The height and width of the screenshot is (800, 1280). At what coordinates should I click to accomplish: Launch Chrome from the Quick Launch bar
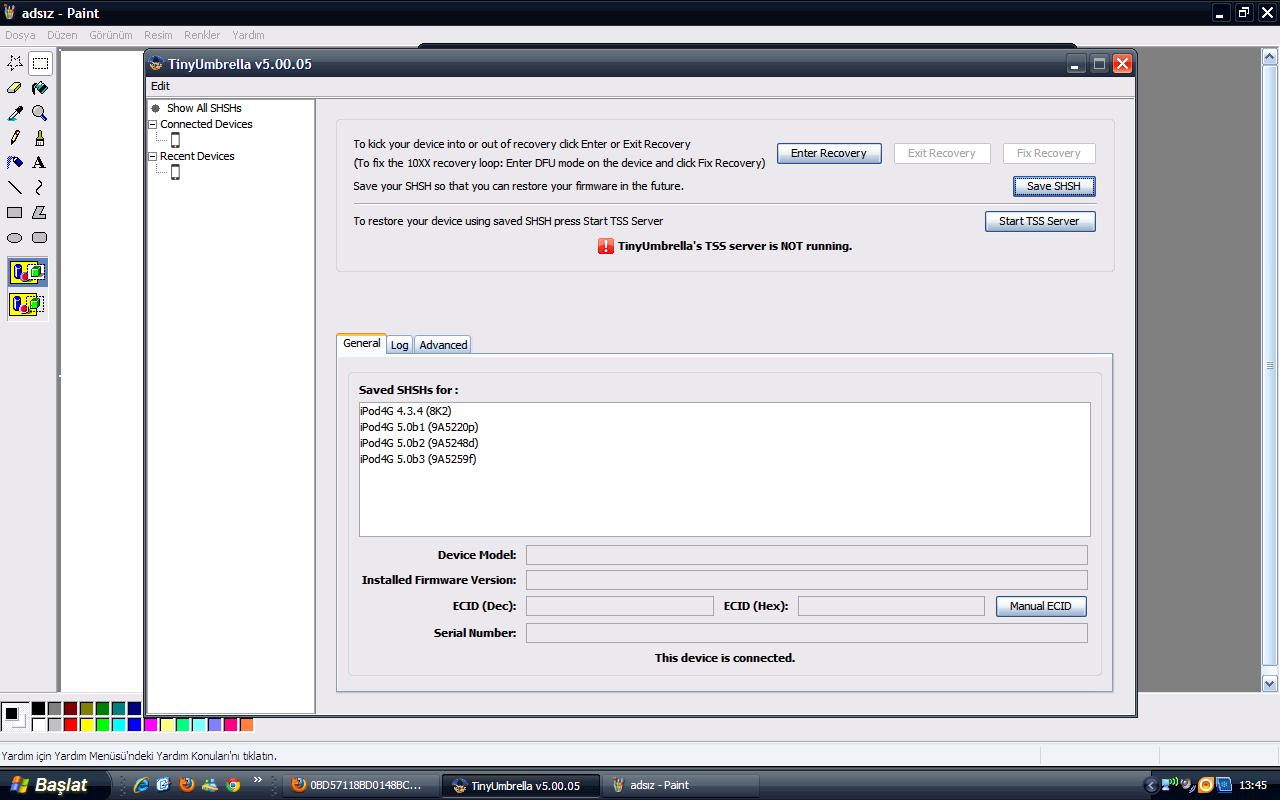click(x=233, y=785)
